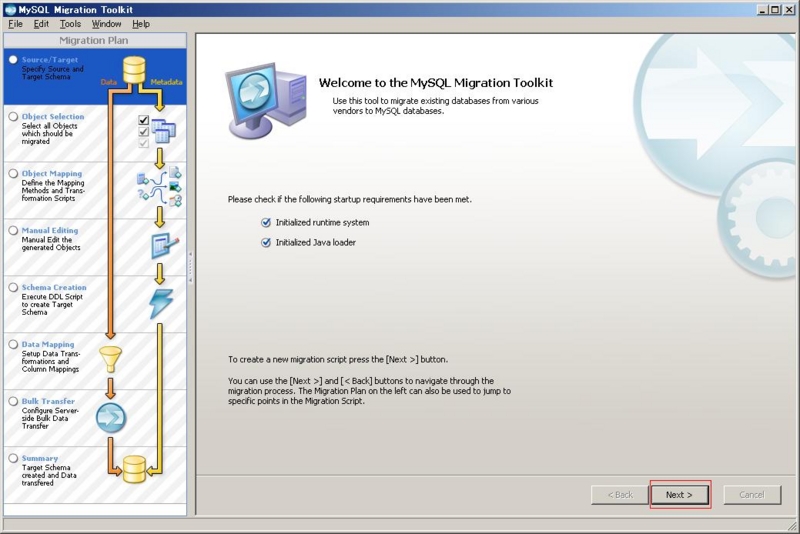Open the Help menu

(x=141, y=24)
